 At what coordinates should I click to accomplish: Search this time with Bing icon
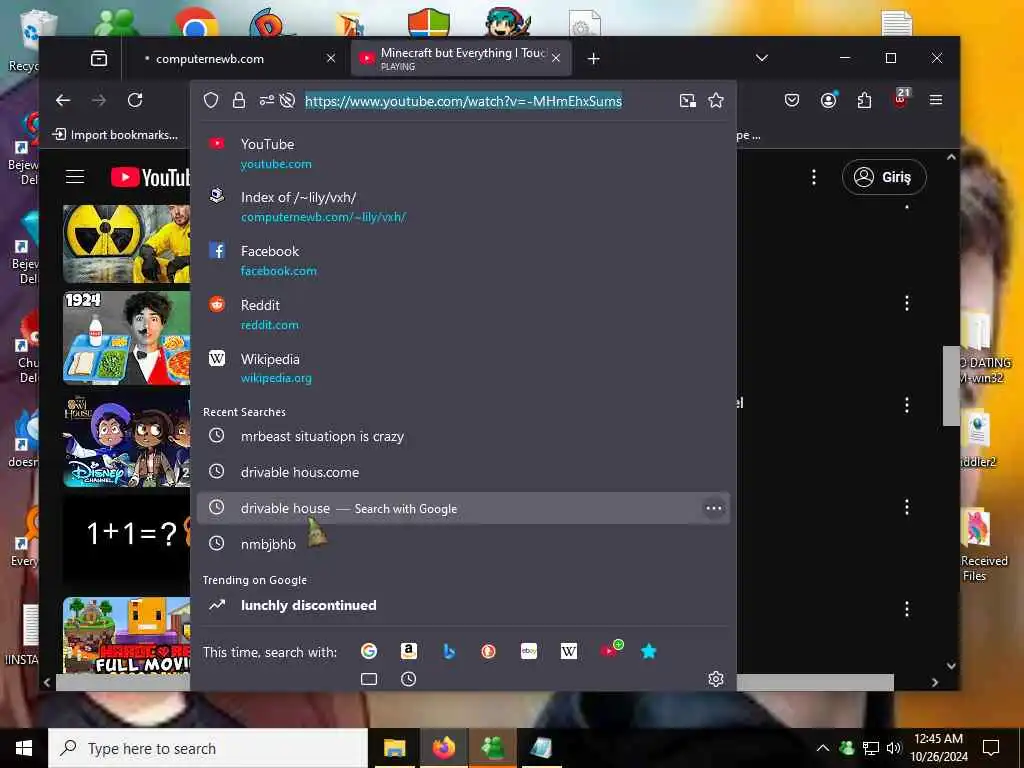pyautogui.click(x=449, y=651)
